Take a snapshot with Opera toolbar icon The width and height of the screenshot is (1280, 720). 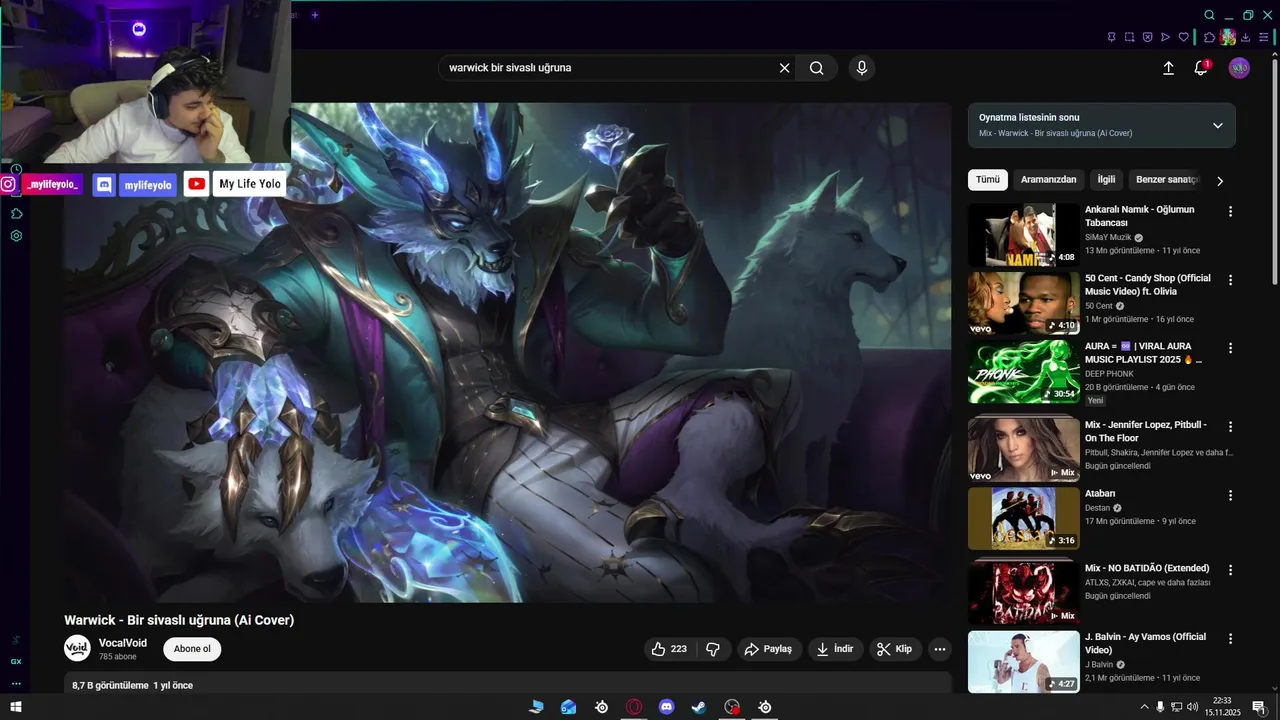(1130, 37)
